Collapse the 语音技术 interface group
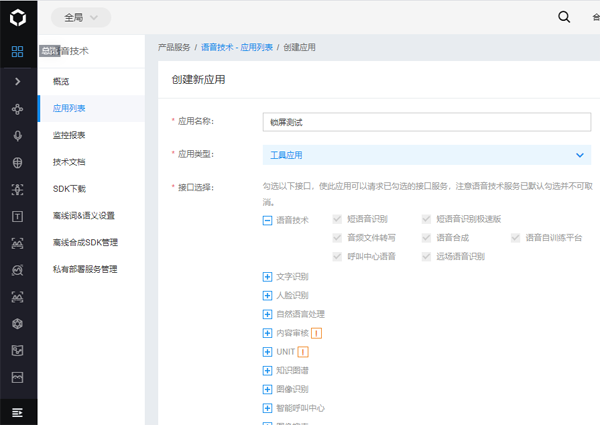 (x=267, y=220)
